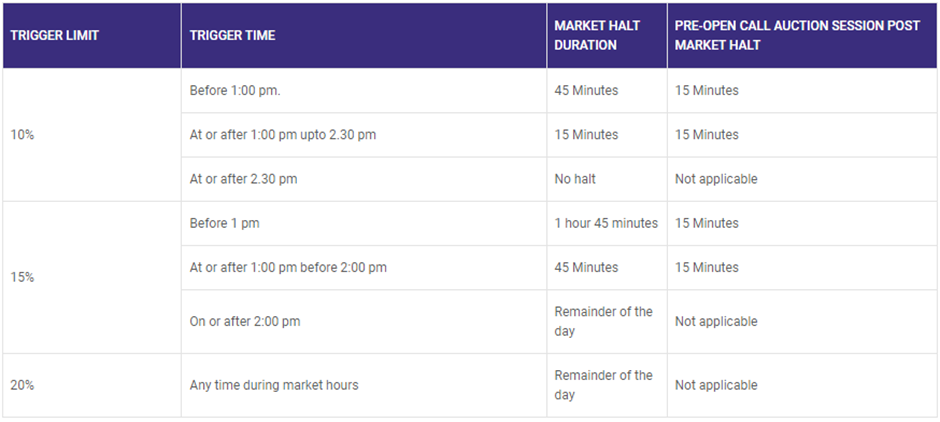
Task: Click the "15 Minutes" market halt duration cell
Action: pos(586,135)
